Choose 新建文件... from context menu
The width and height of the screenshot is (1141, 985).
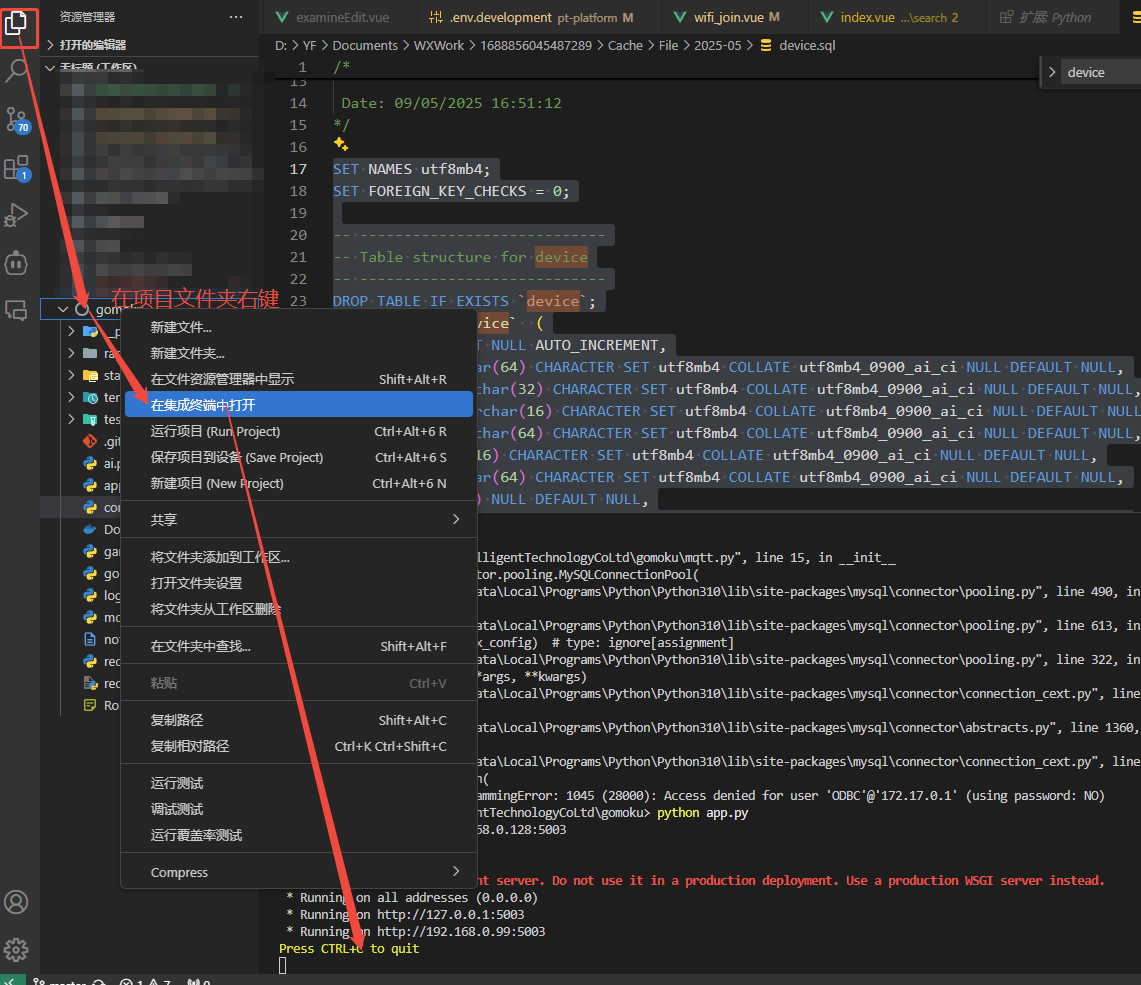[x=298, y=327]
